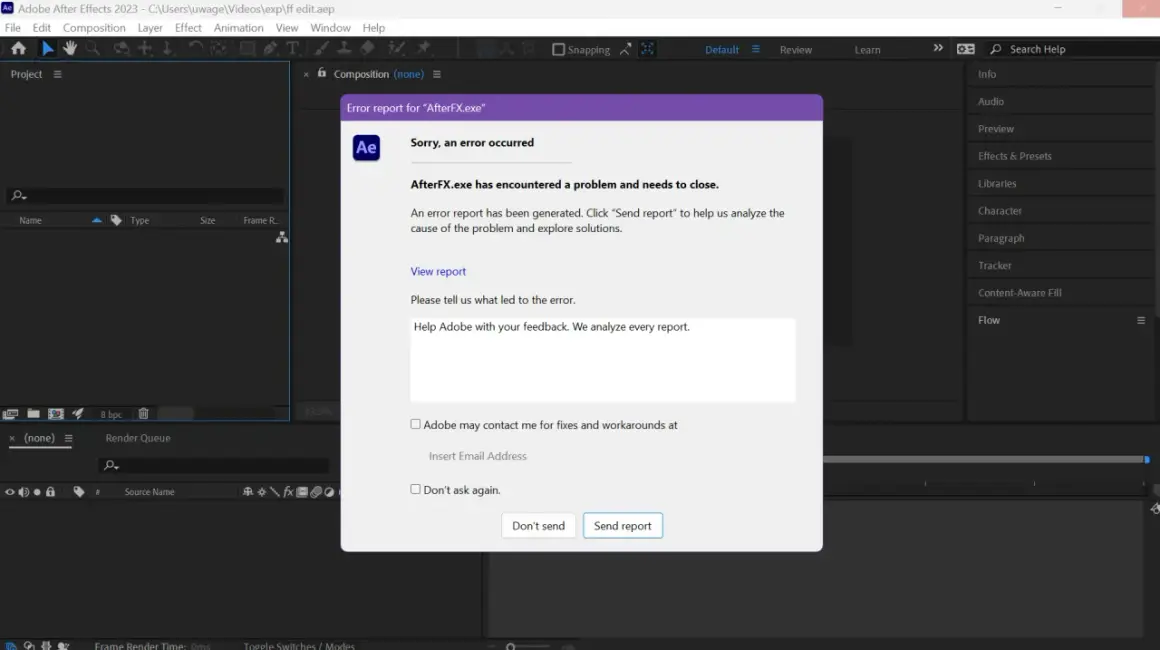Toggle the Composition viewer lock icon
Screen dimensions: 1160x650
click(322, 73)
